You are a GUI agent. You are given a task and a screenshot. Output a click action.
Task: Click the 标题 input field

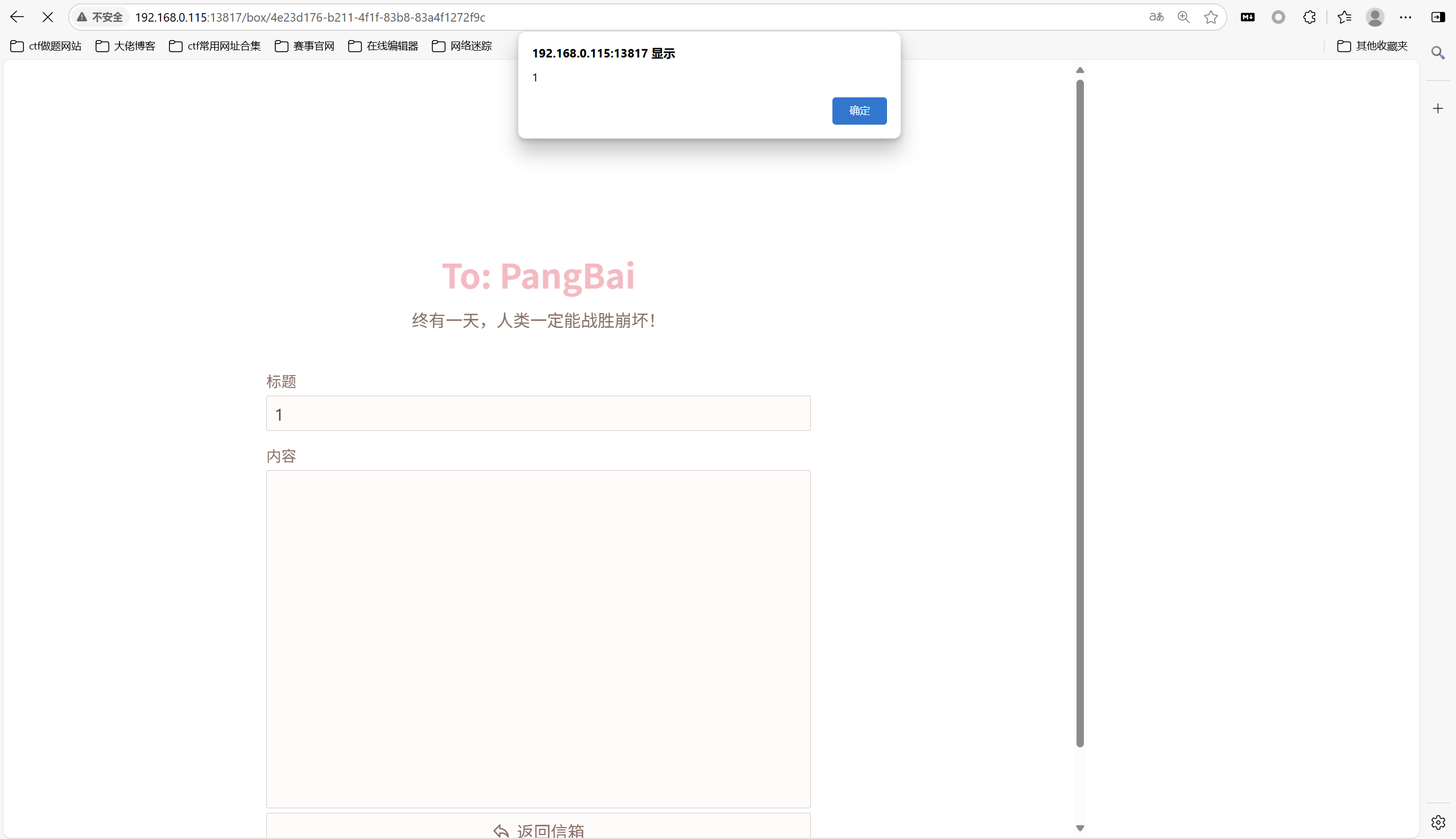538,413
